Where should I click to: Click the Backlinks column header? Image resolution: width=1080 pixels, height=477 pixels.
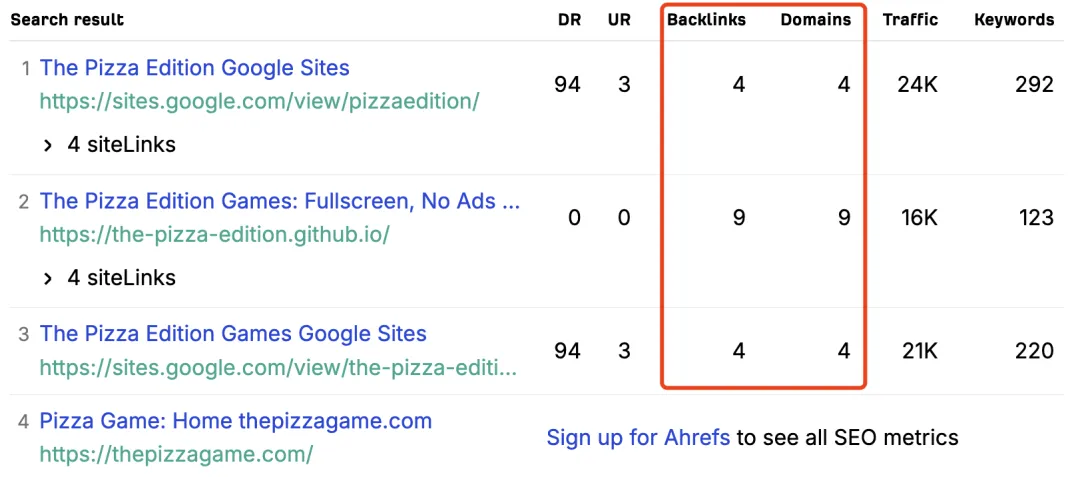pos(706,19)
